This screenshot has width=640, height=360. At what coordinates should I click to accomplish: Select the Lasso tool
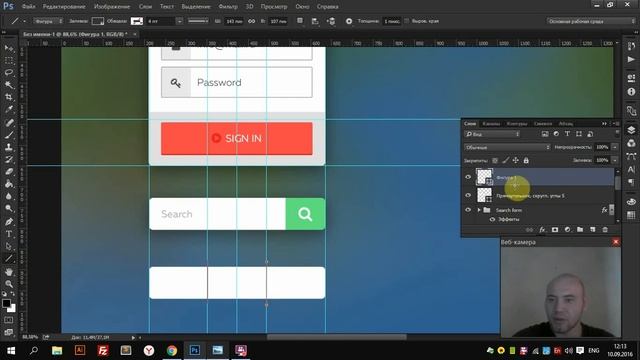coord(9,73)
